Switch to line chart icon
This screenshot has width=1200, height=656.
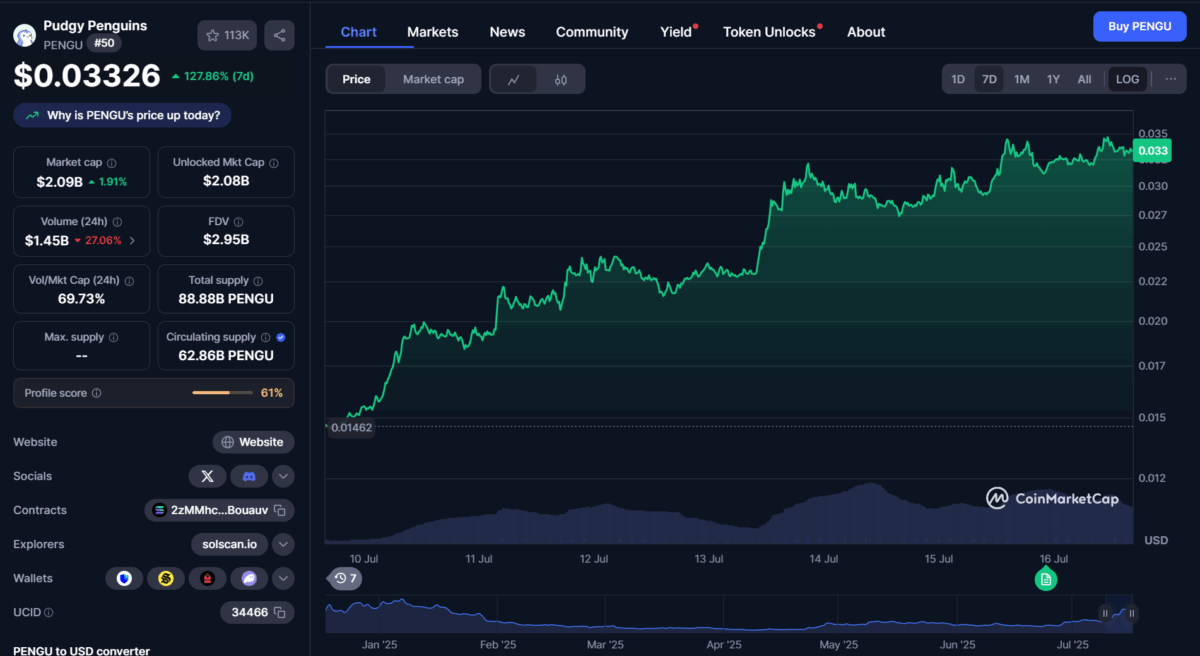(x=513, y=79)
